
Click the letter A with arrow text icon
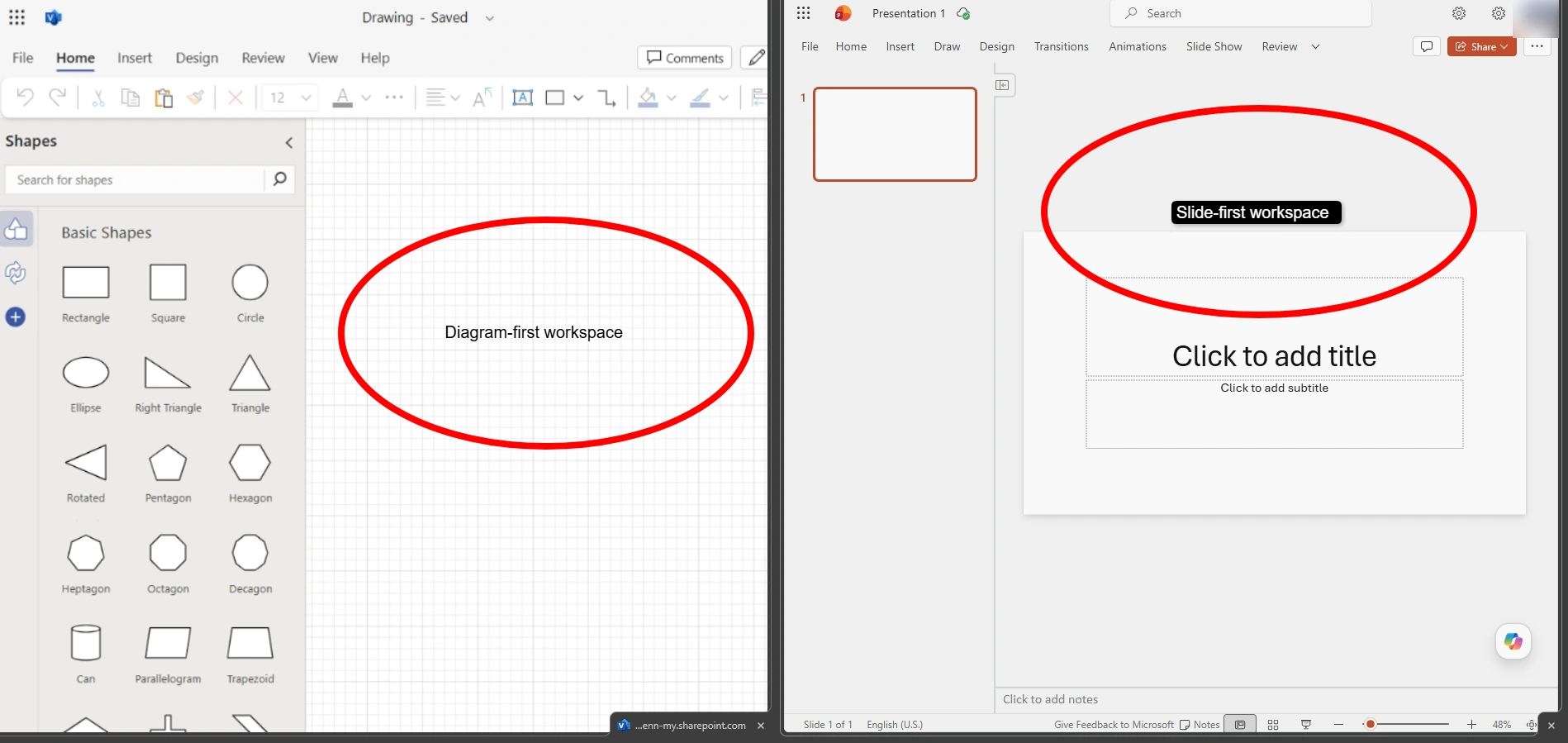click(x=482, y=98)
